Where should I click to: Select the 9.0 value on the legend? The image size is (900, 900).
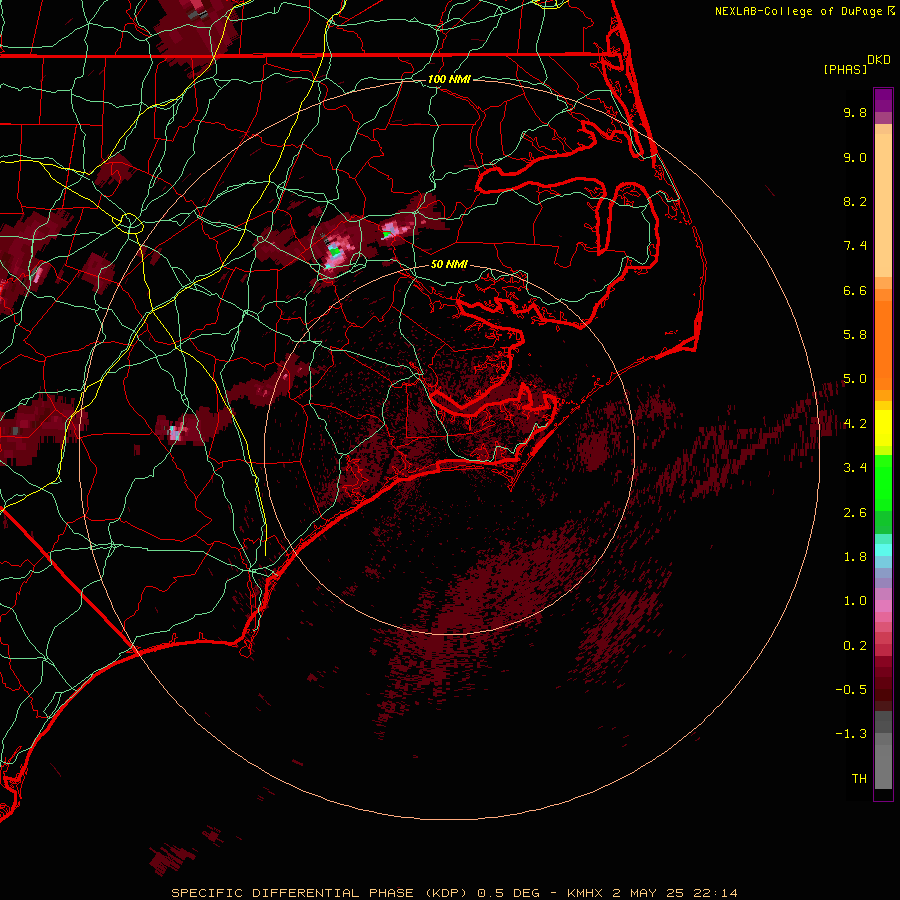coord(855,157)
